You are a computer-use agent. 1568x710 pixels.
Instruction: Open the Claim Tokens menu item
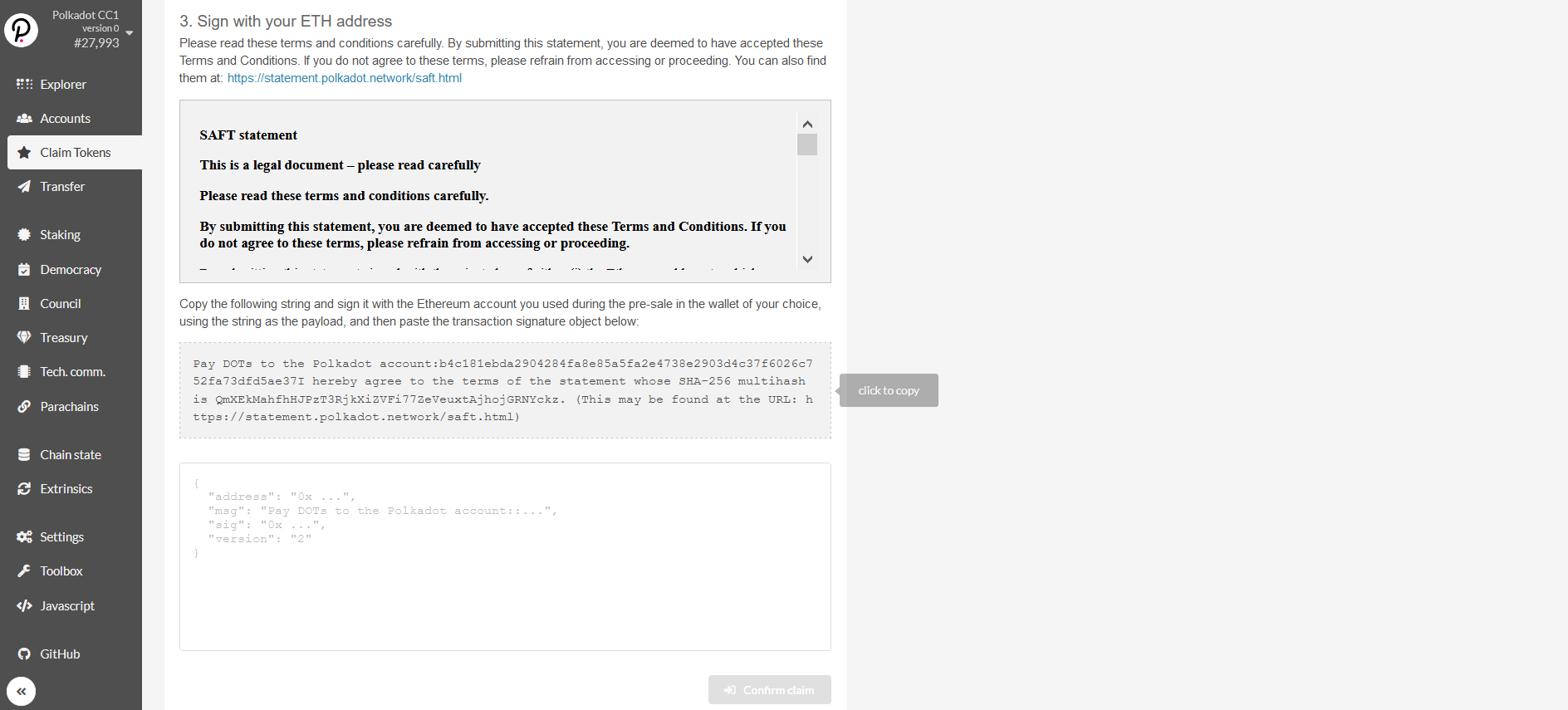75,153
